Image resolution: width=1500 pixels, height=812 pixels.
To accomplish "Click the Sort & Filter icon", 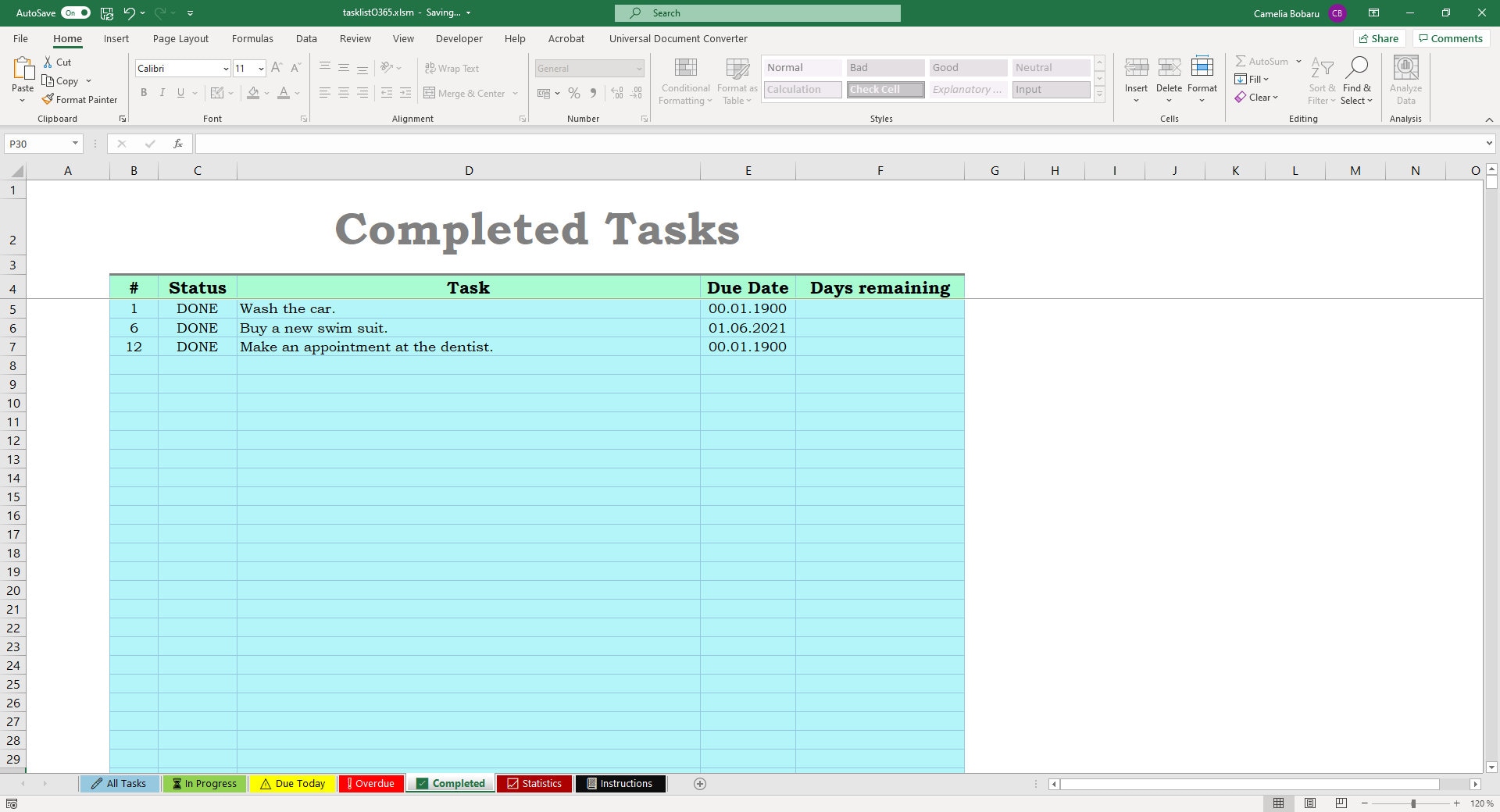I will click(x=1320, y=80).
